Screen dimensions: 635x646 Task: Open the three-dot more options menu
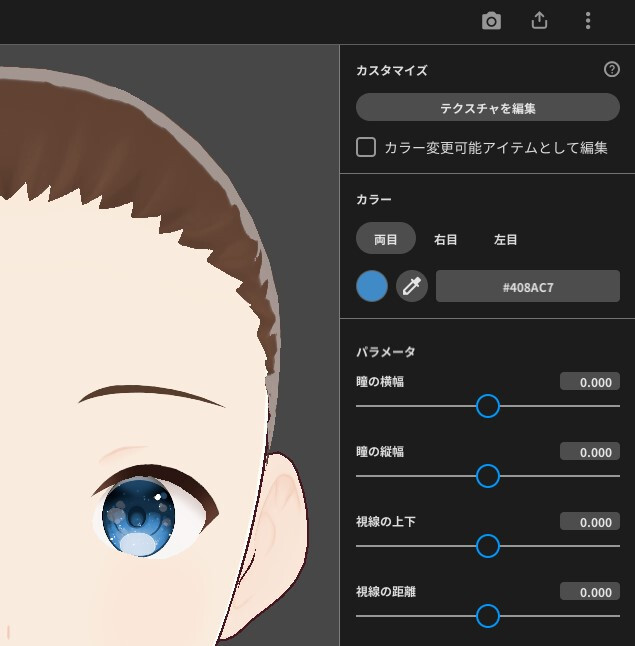pos(588,21)
